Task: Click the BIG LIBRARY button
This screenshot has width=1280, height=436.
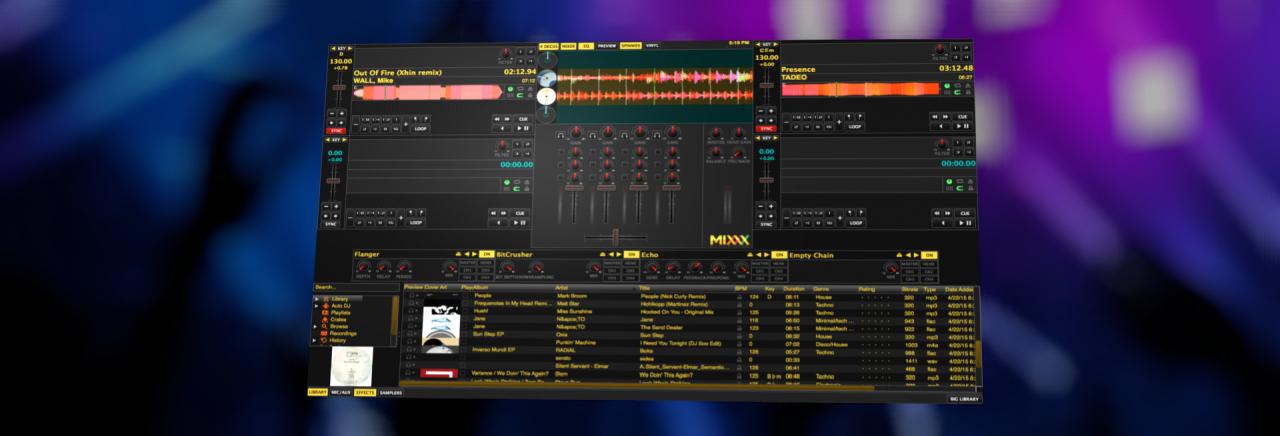Action: [964, 399]
